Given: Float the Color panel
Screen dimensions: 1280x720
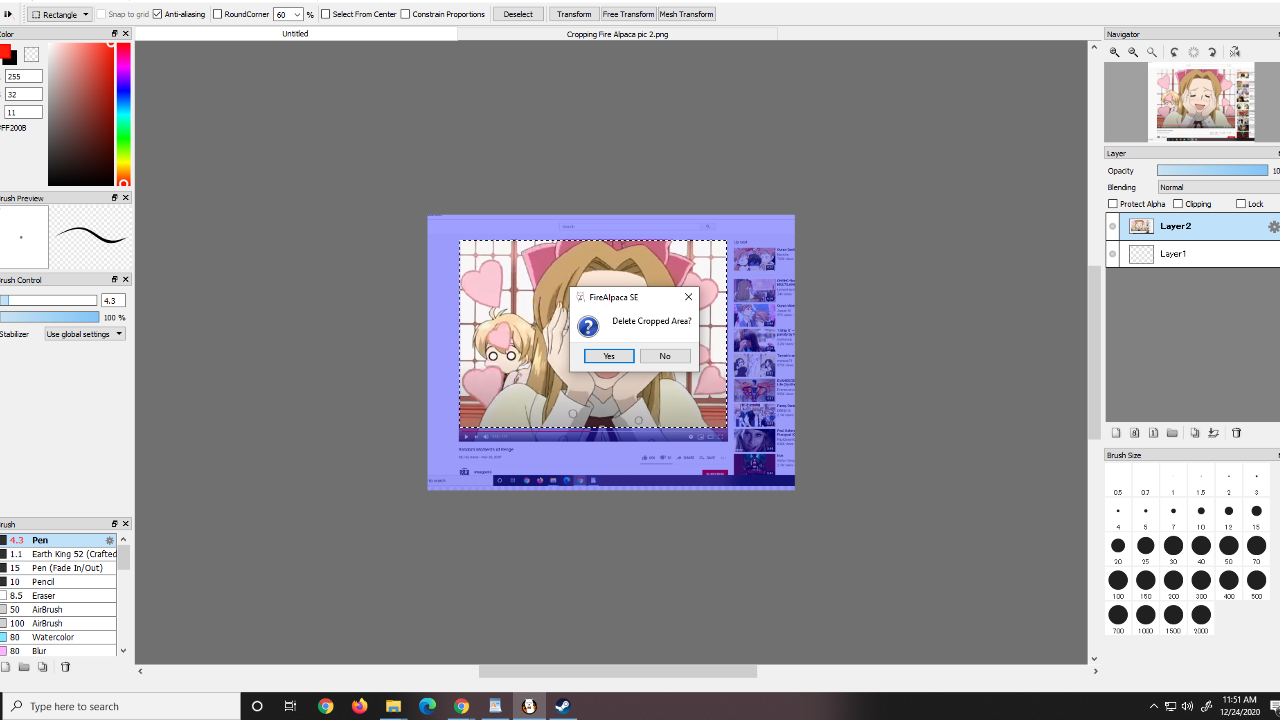Looking at the screenshot, I should 115,34.
